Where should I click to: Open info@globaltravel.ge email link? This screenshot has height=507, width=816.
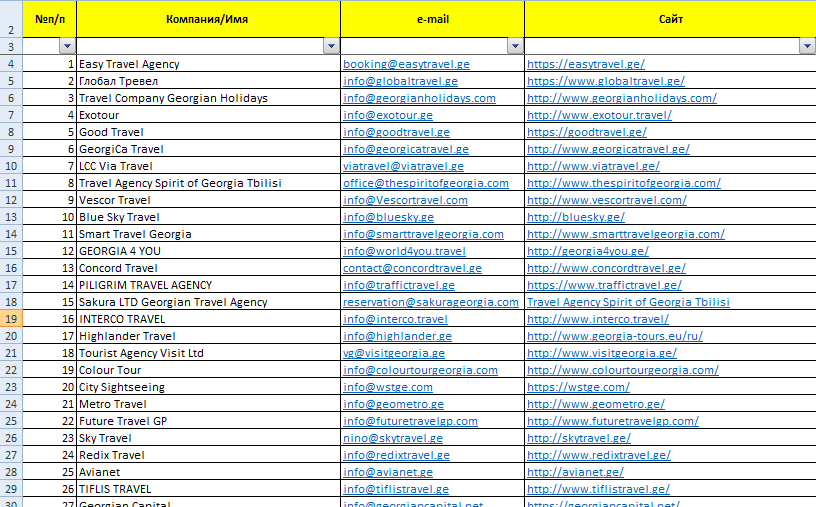400,81
